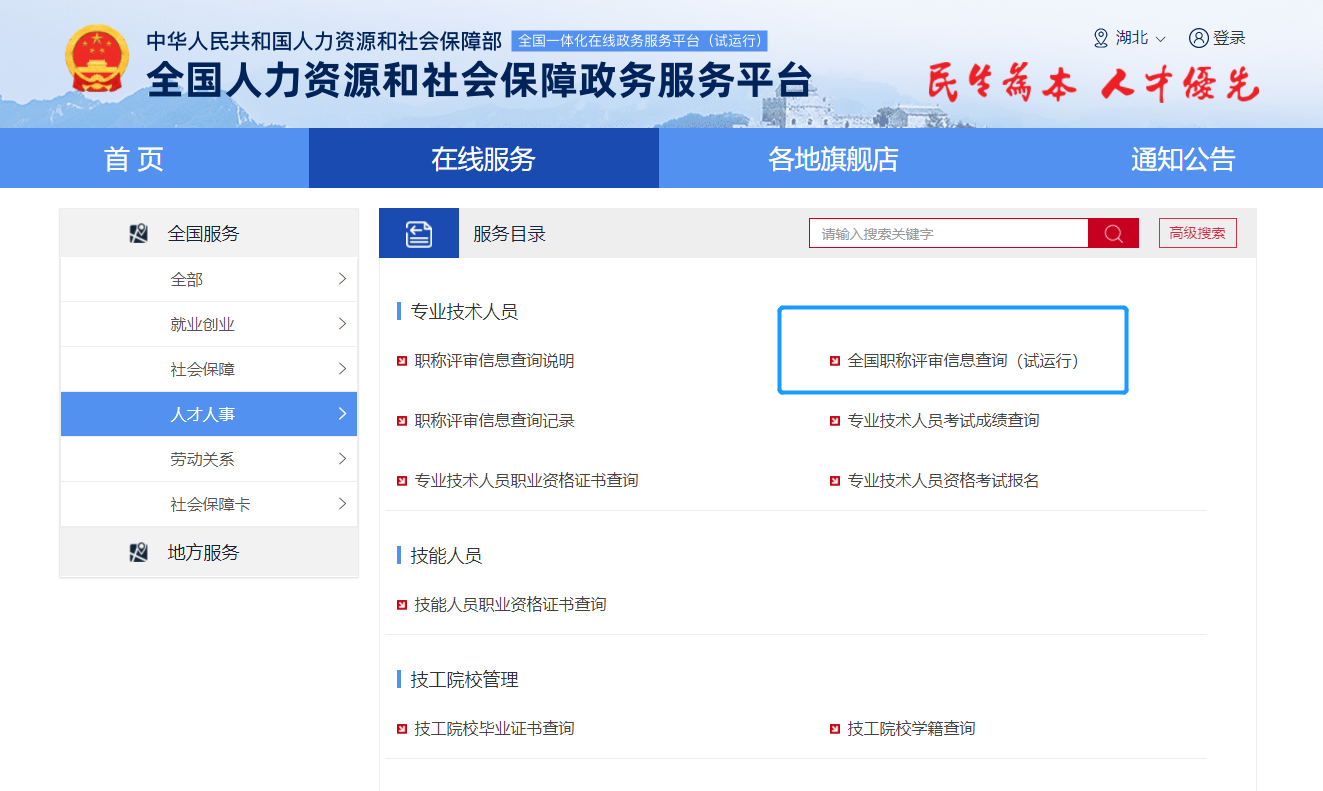Click the map icon beside 地方服务
Viewport: 1323px width, 791px height.
139,552
